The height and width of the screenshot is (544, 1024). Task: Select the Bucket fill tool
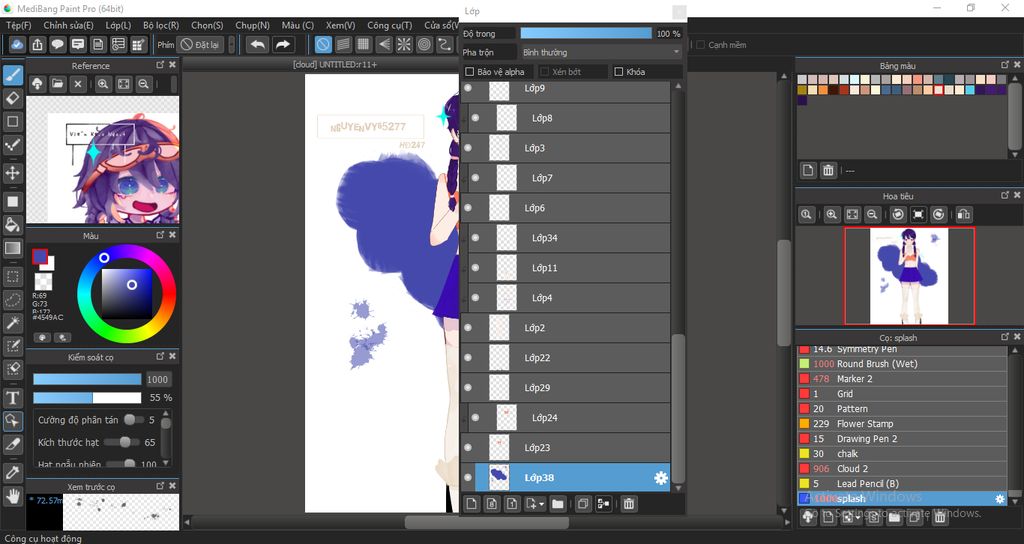[12, 225]
